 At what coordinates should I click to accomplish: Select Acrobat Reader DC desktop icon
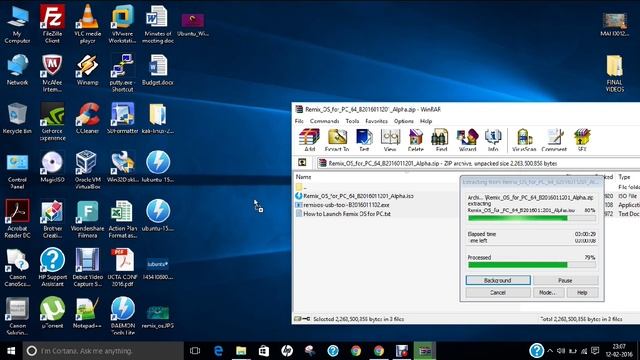coord(17,219)
